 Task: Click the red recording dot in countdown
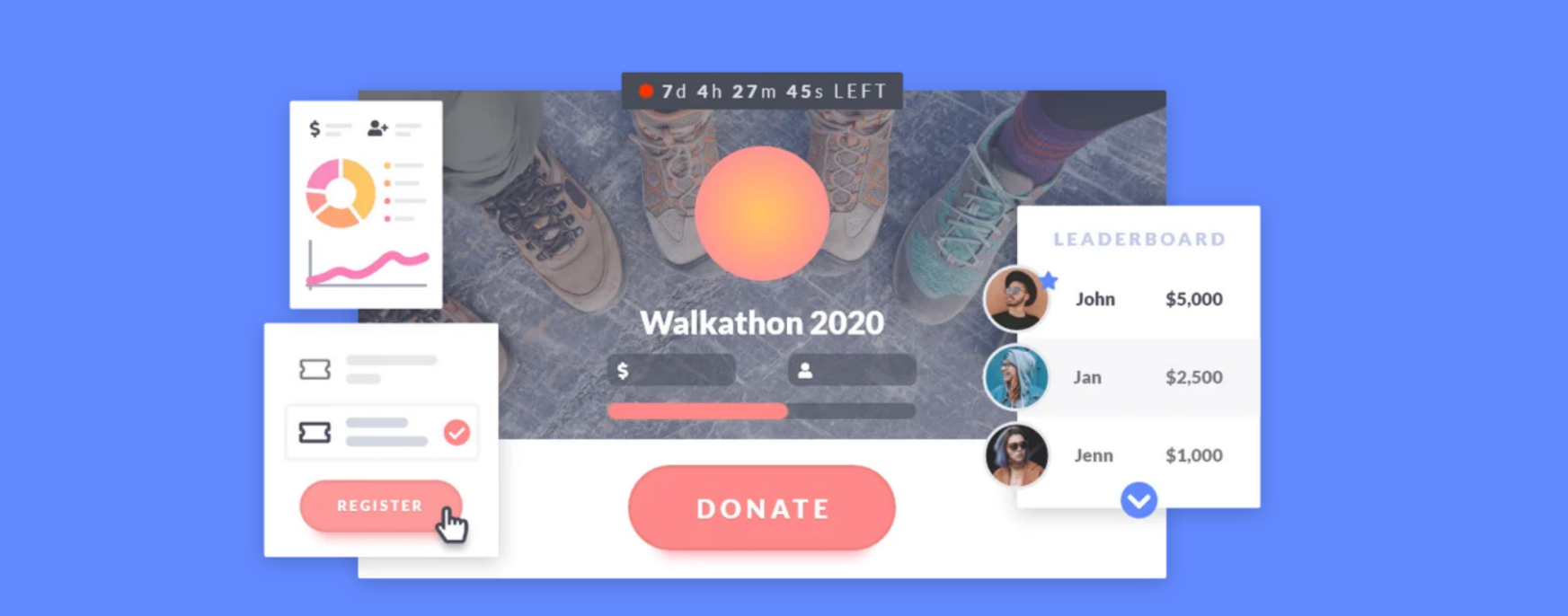(x=646, y=91)
